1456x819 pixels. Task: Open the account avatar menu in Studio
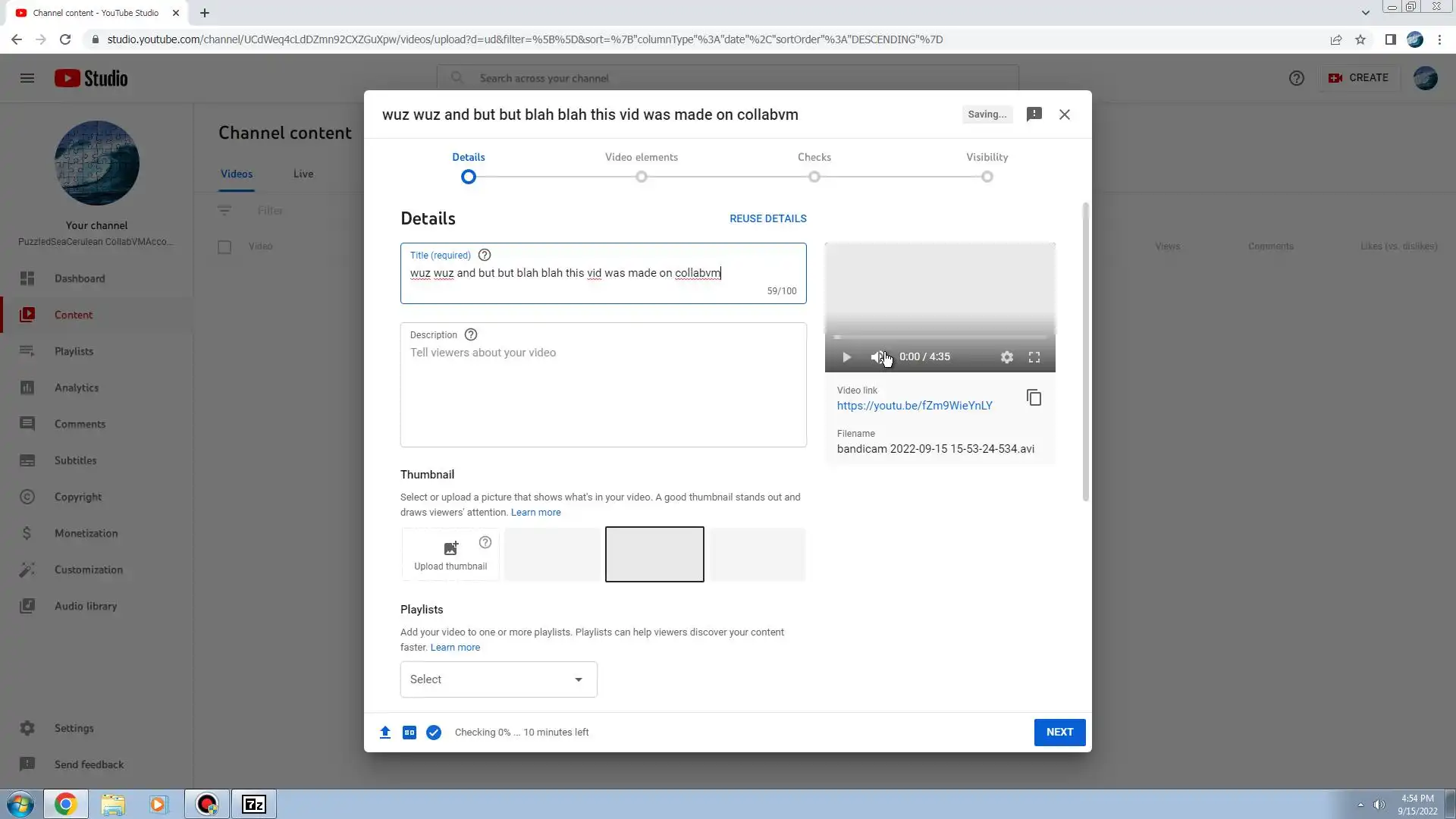[1425, 78]
